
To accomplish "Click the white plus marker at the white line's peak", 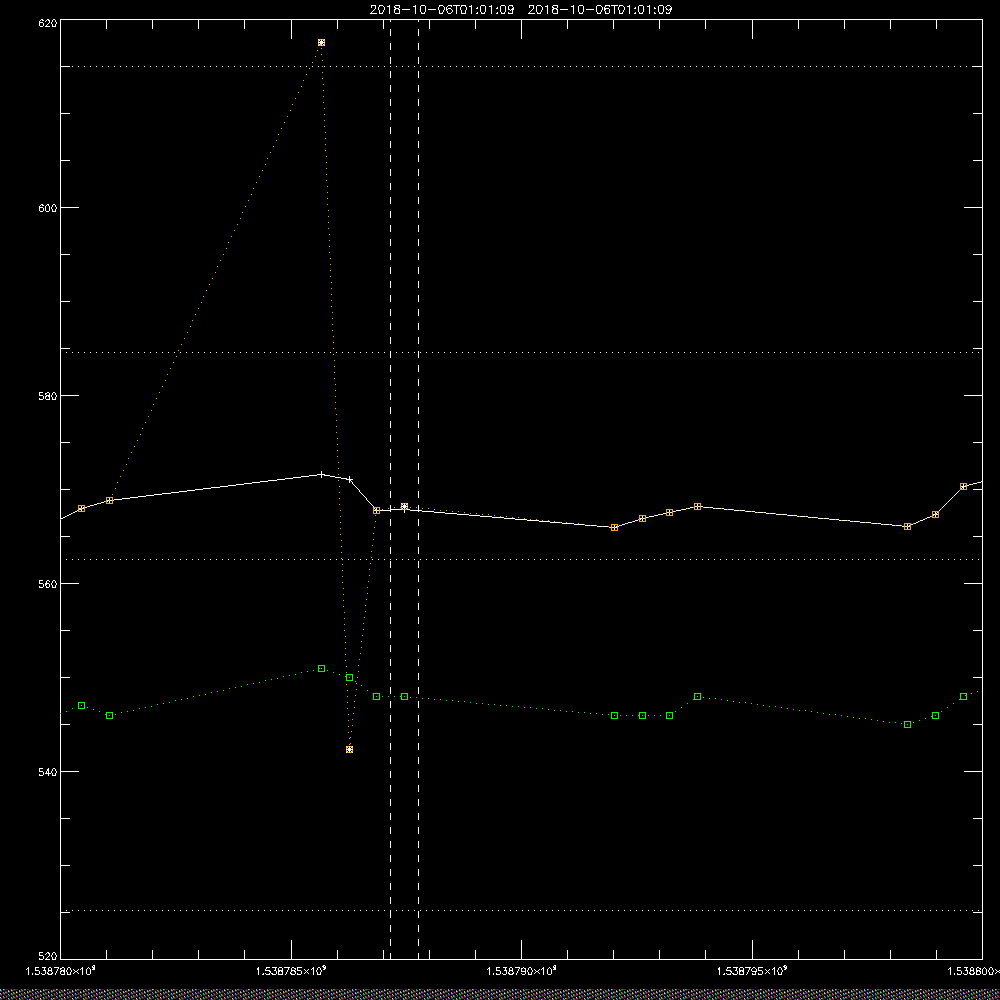I will click(321, 474).
